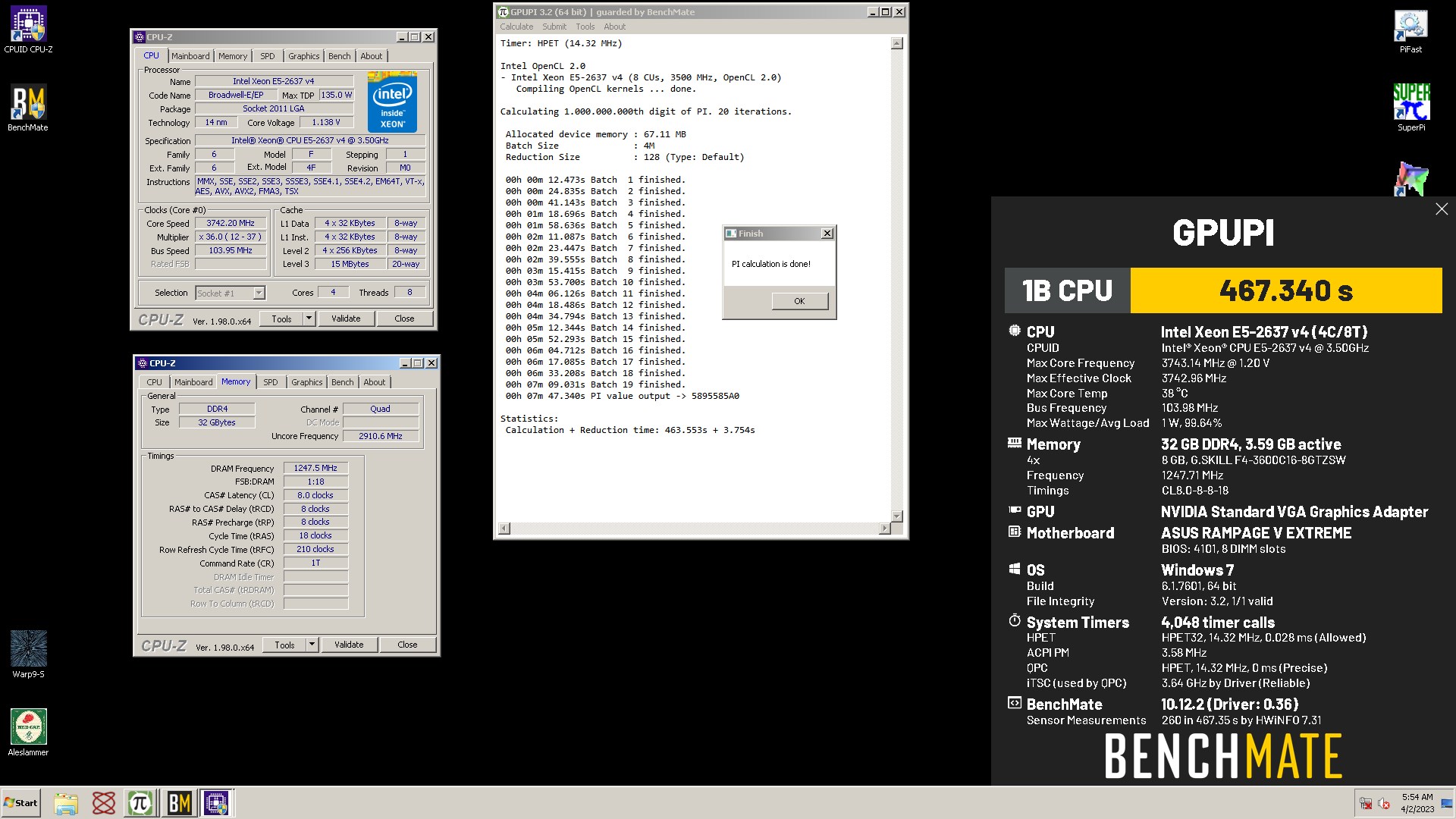The width and height of the screenshot is (1456, 819).
Task: Switch to Mainboard tab in top CPU-Z
Action: click(190, 56)
